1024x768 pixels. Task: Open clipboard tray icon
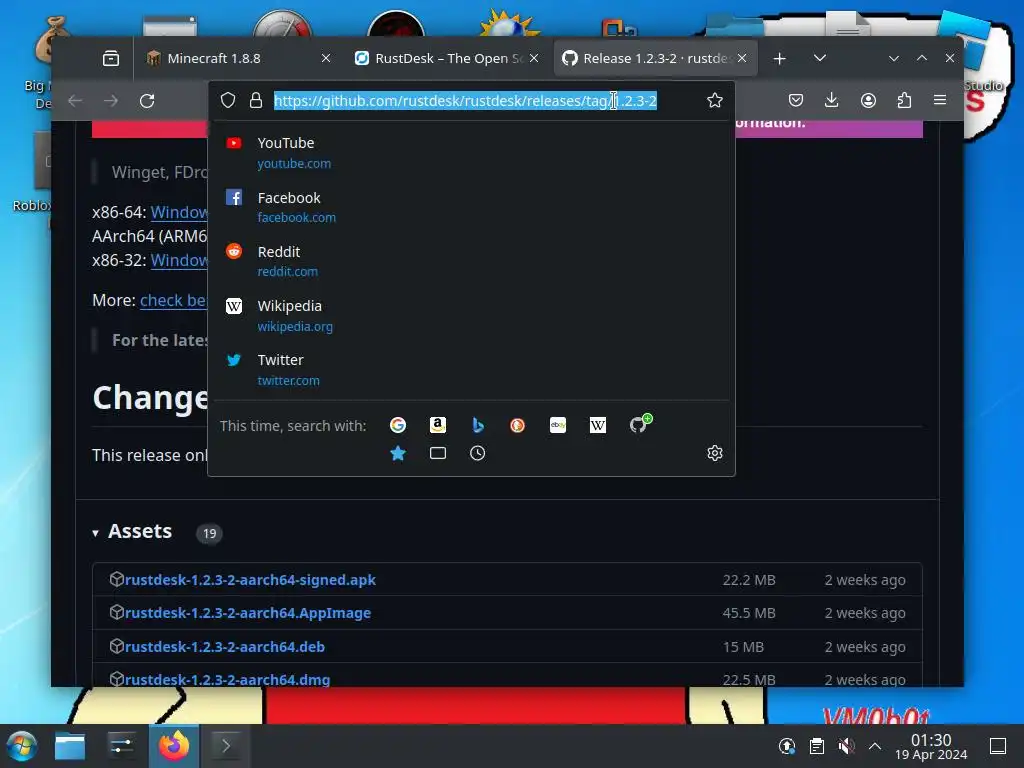[x=816, y=746]
